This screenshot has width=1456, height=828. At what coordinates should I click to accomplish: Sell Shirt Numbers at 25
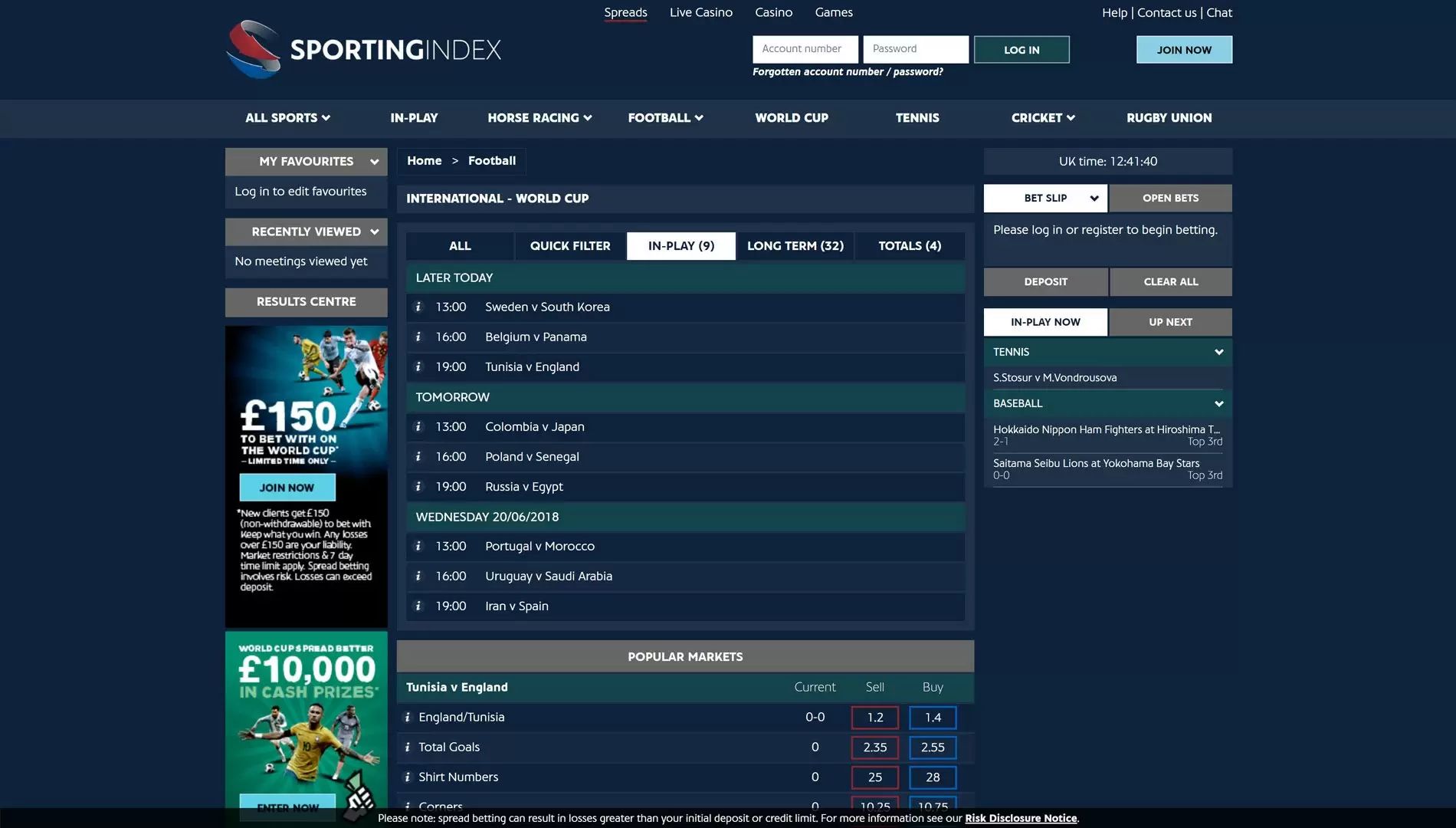tap(874, 777)
